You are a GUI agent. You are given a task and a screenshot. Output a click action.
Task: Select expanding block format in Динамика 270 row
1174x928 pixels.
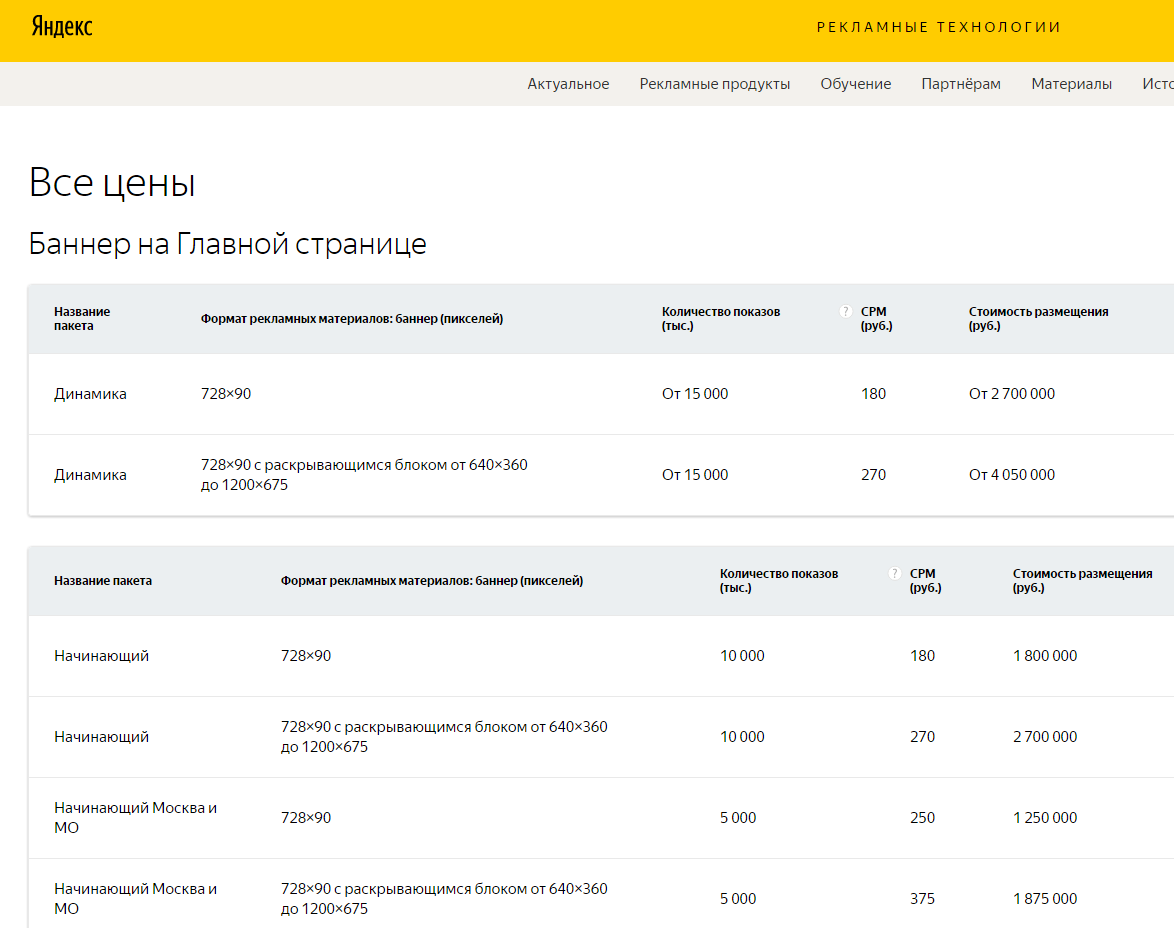pos(364,475)
